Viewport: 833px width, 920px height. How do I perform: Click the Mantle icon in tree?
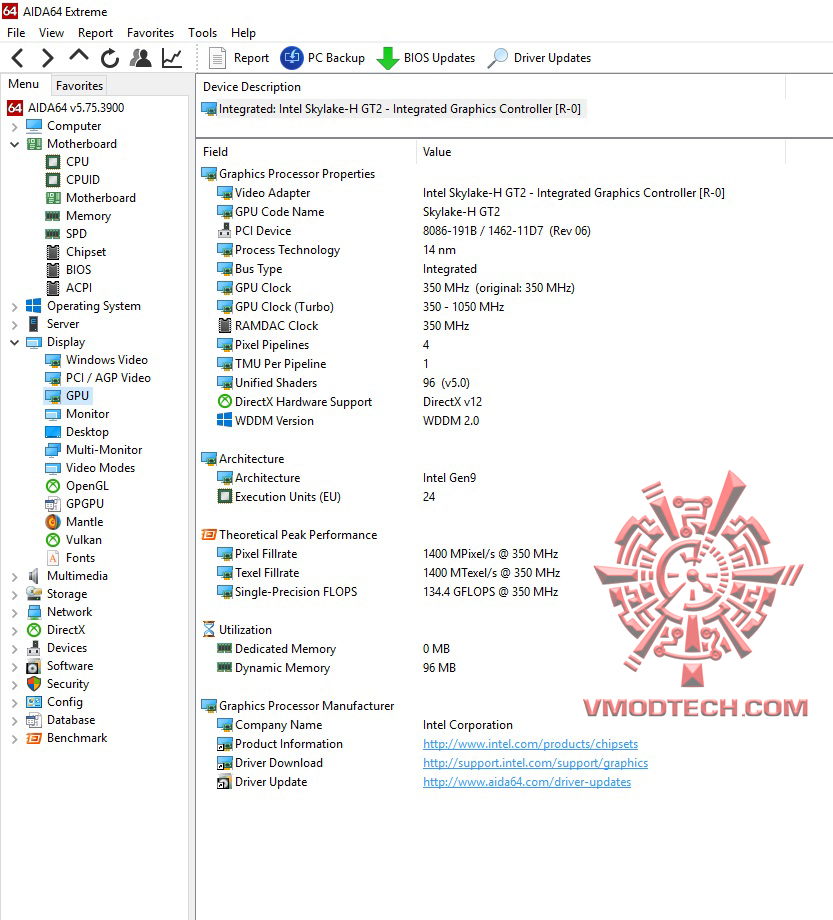pos(53,522)
